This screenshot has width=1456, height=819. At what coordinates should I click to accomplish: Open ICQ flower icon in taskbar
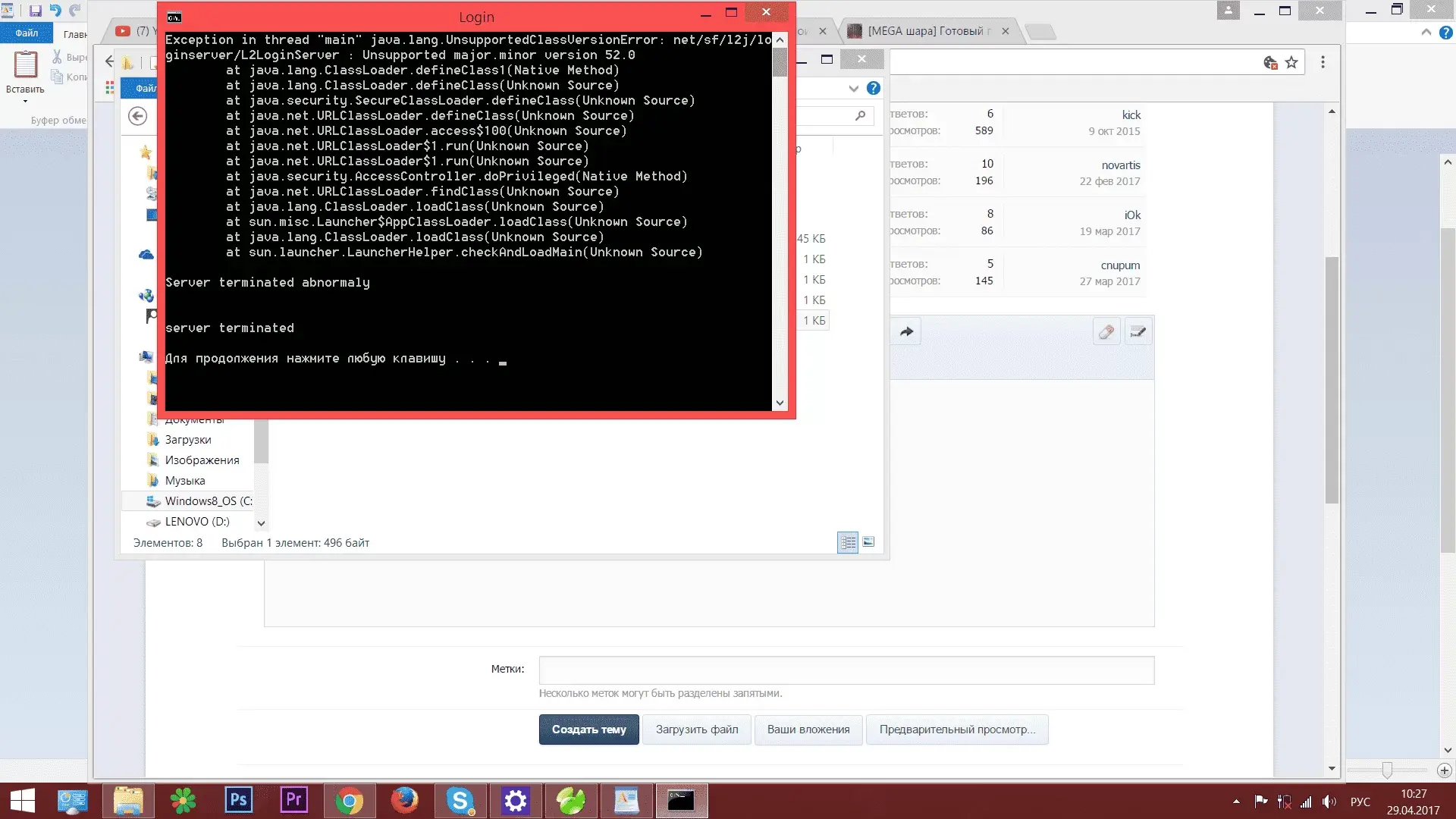[x=183, y=801]
